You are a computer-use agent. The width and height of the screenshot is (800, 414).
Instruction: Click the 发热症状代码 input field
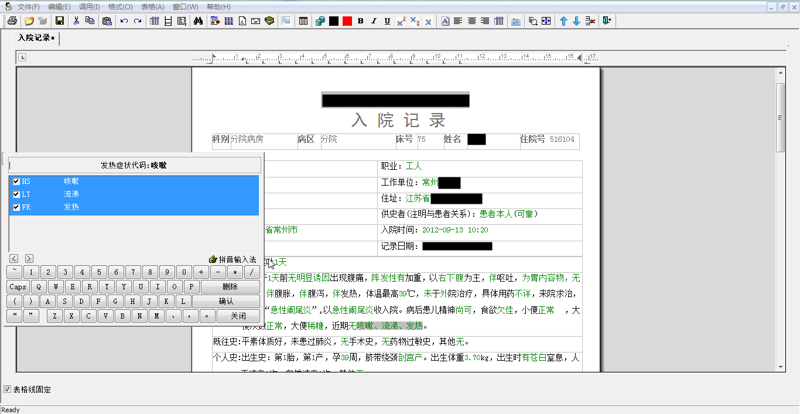(135, 165)
